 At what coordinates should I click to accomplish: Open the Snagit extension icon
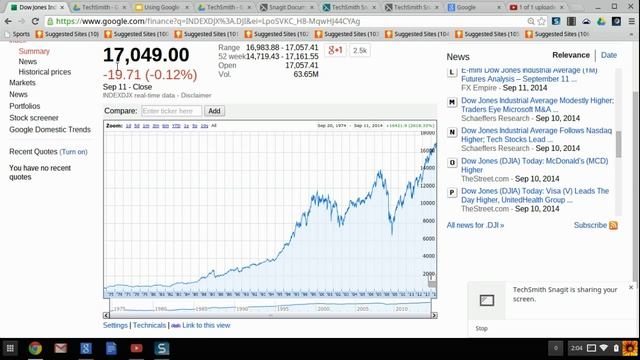[x=556, y=21]
